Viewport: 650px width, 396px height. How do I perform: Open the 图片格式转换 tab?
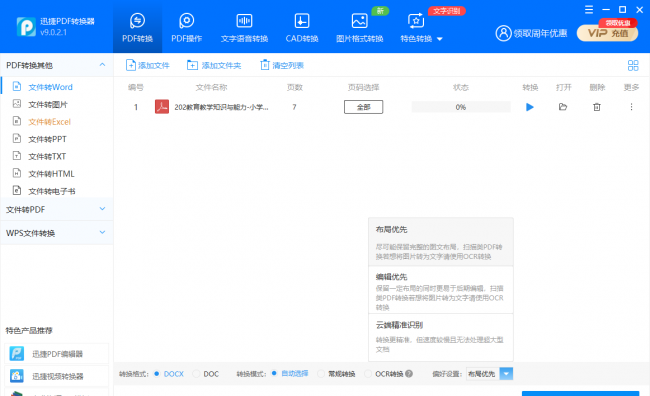359,27
